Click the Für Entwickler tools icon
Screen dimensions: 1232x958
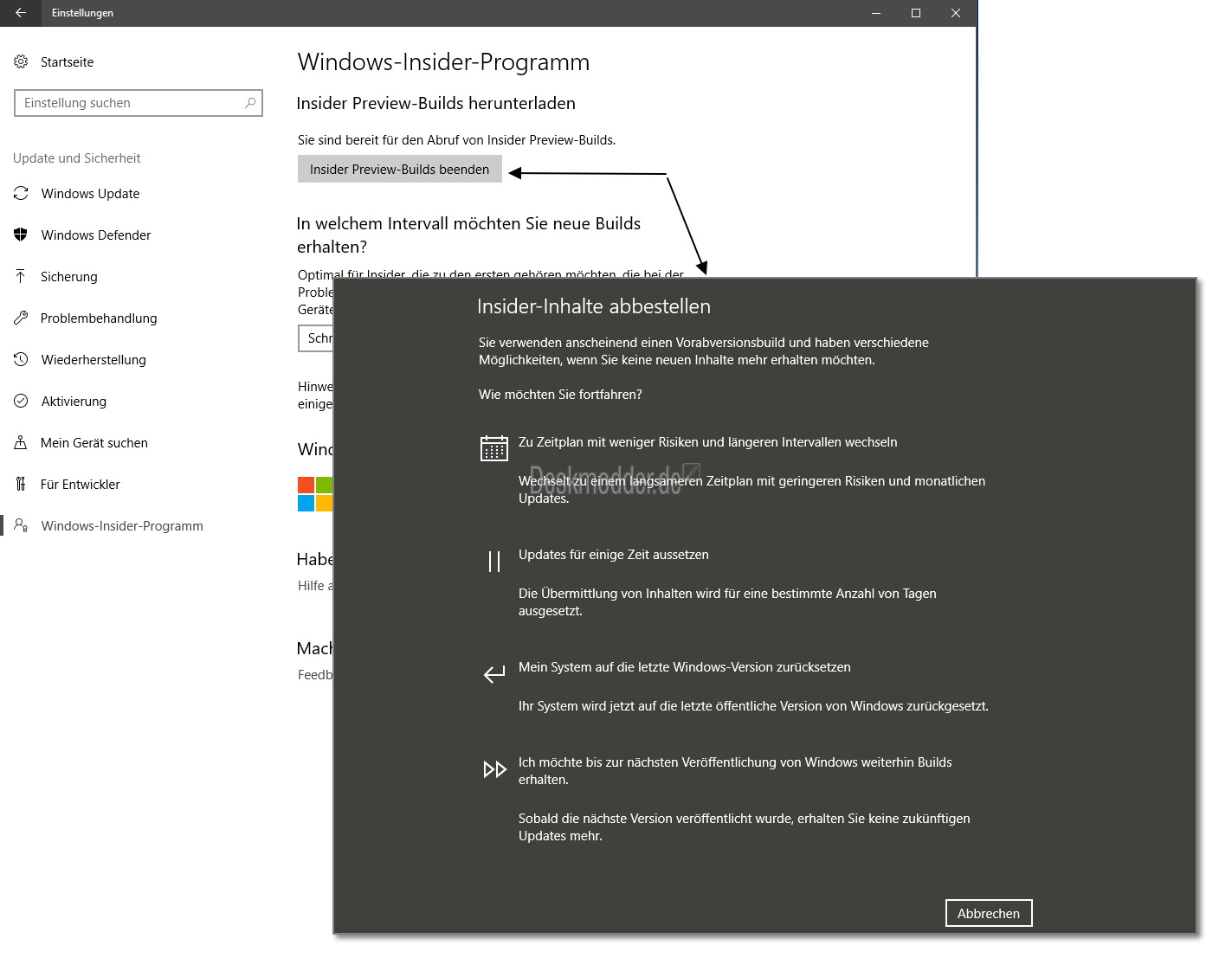(21, 484)
